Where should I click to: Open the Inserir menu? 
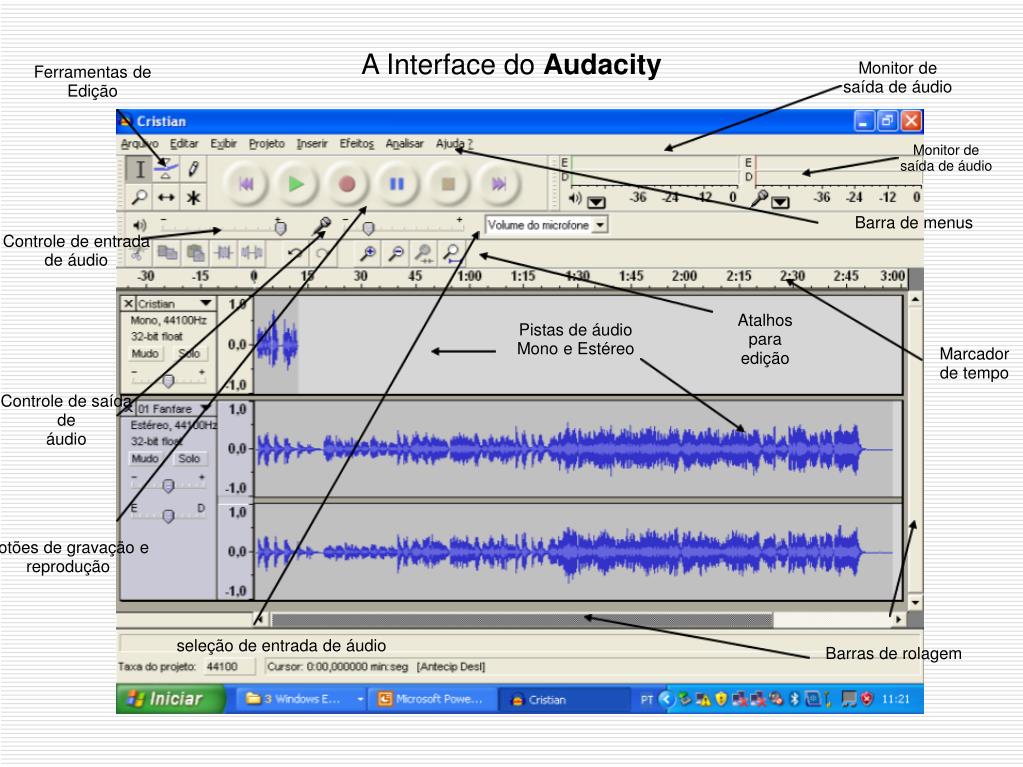tap(312, 143)
